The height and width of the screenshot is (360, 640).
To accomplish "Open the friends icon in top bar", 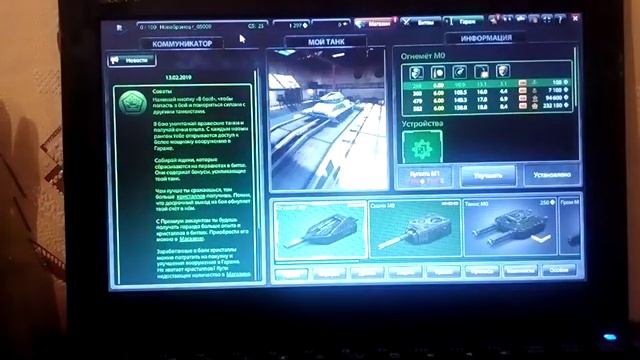I will (x=507, y=19).
